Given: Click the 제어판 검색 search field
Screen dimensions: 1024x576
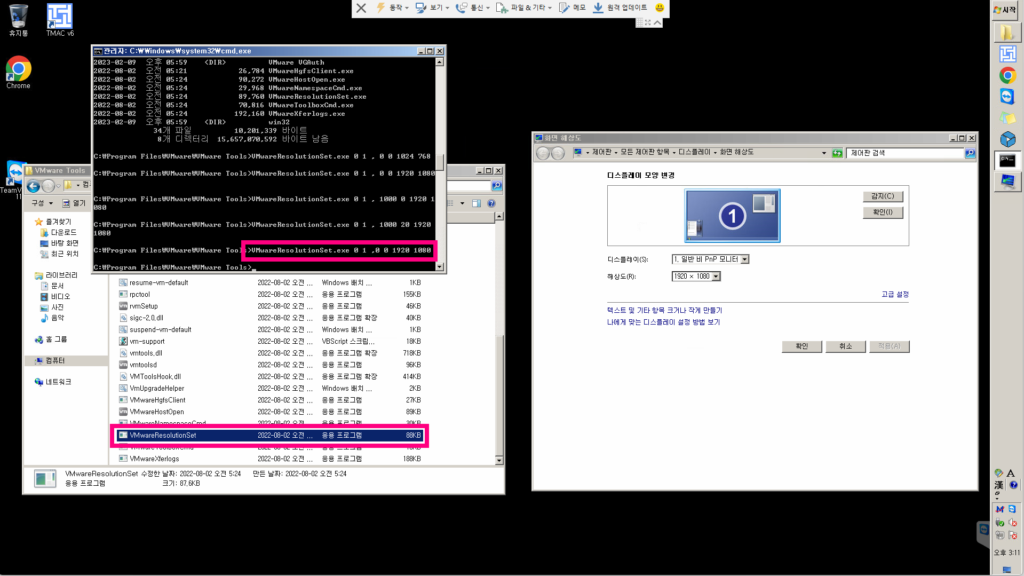Looking at the screenshot, I should pos(905,153).
